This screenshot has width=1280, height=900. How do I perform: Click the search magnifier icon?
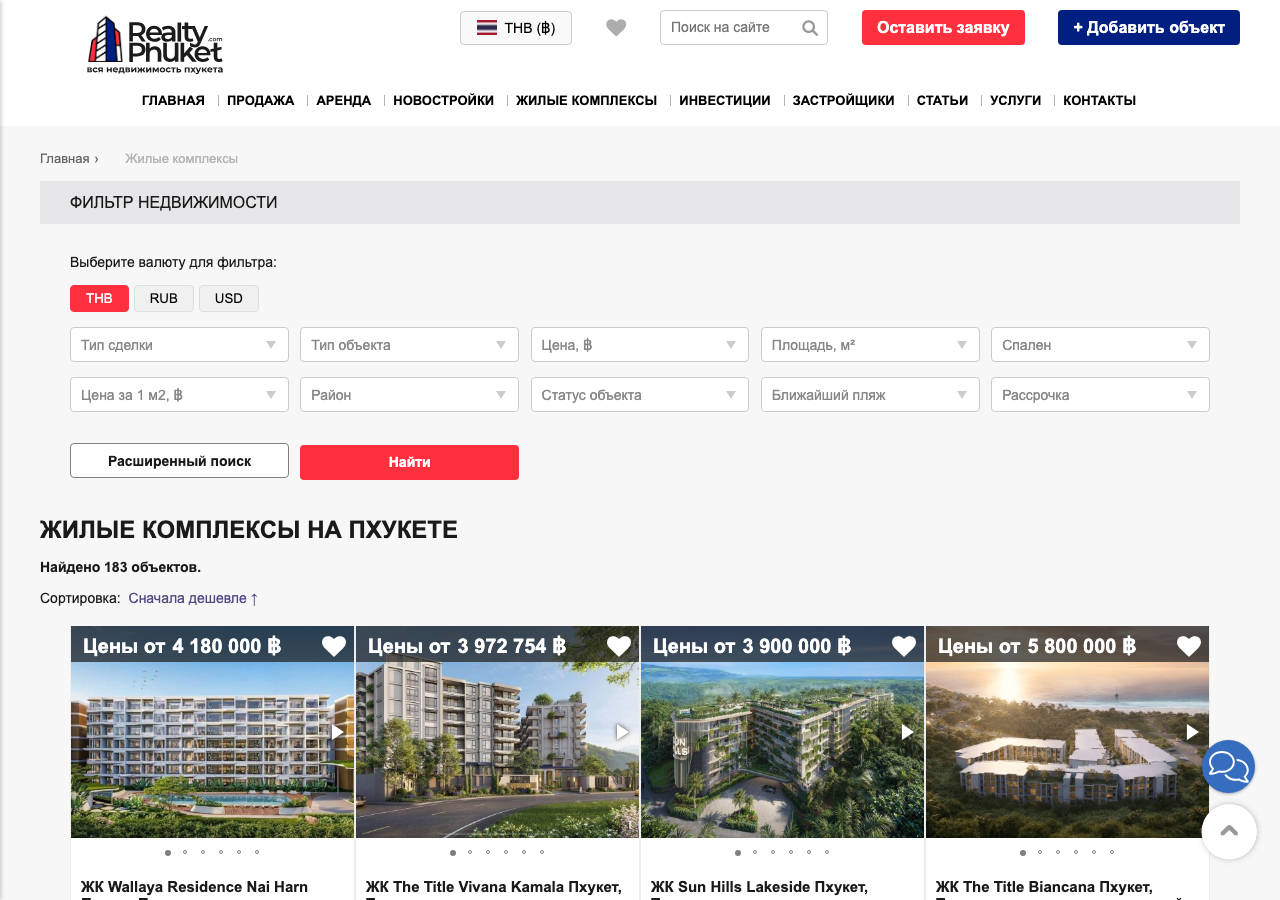[810, 28]
